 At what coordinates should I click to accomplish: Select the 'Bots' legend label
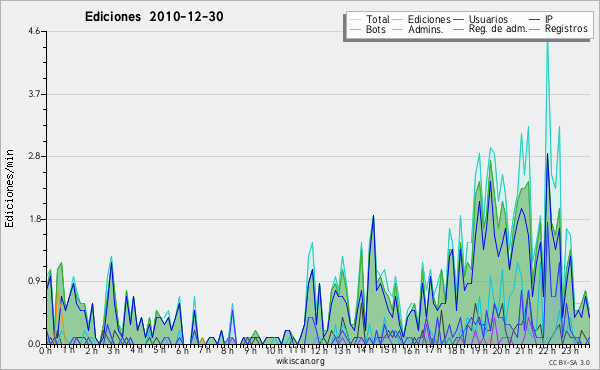click(376, 29)
